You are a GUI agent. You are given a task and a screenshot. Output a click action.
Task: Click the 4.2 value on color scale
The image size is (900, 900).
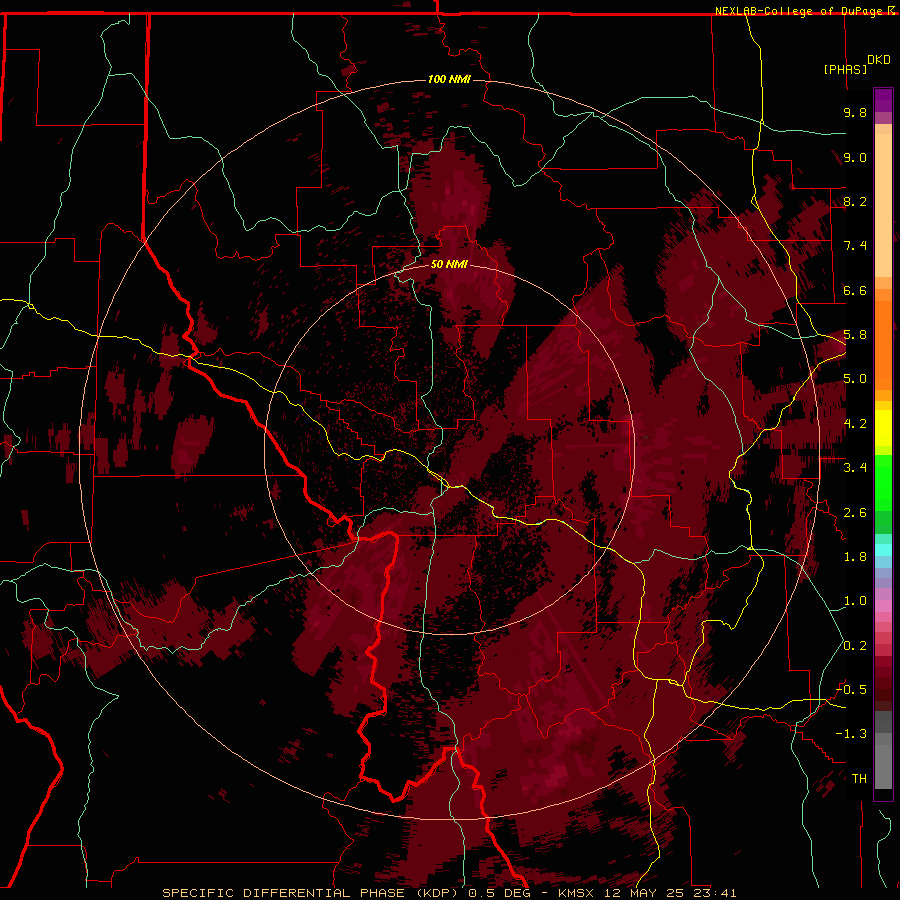[x=855, y=424]
